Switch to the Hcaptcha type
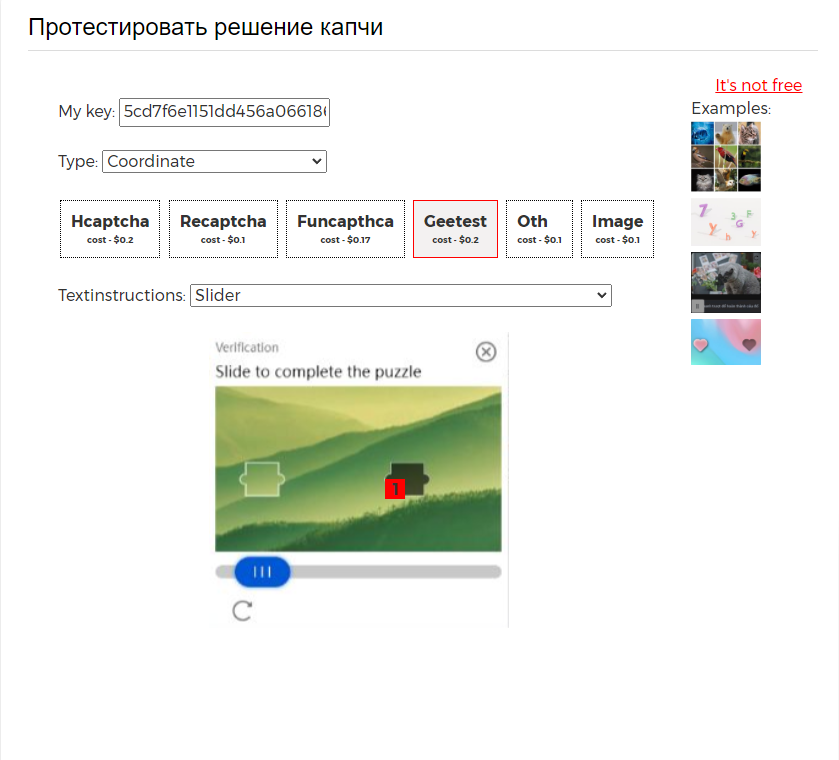 [x=110, y=228]
